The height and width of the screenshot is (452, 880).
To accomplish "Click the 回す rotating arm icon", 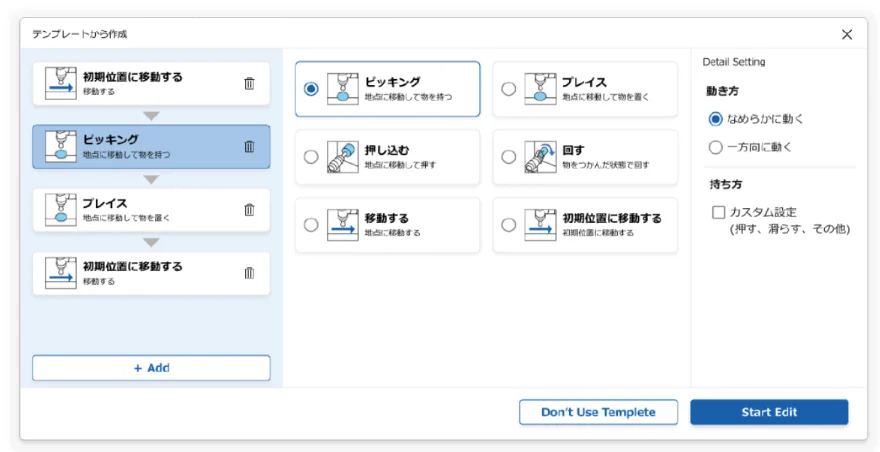I will tap(541, 157).
